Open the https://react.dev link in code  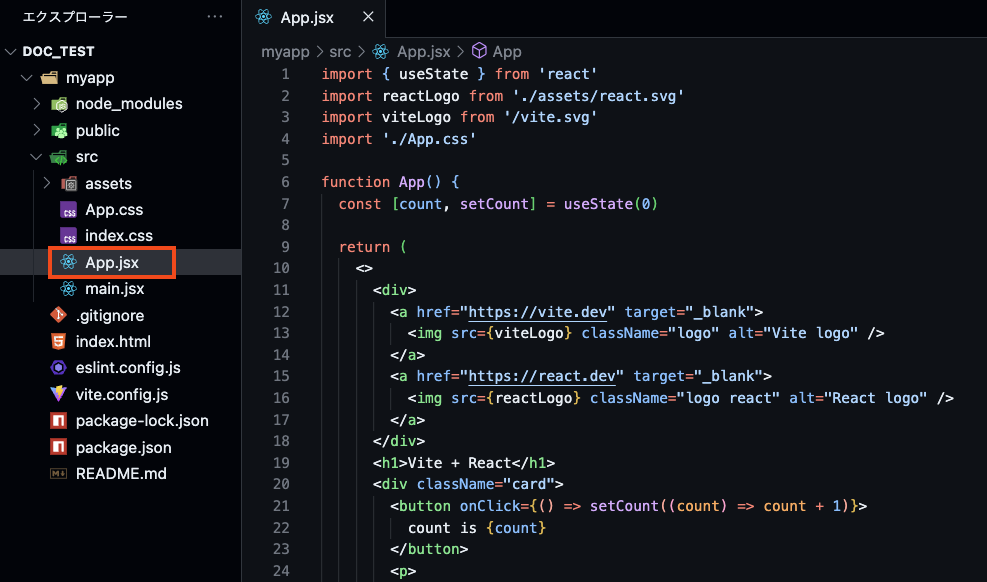545,376
